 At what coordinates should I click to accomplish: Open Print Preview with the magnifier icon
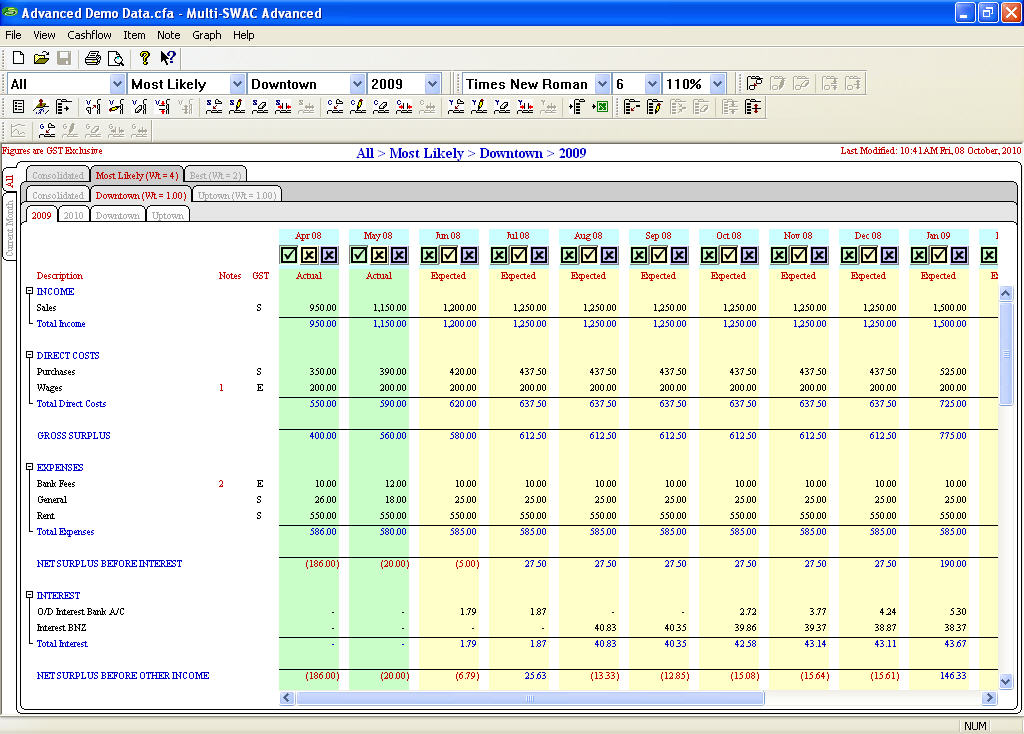(116, 58)
